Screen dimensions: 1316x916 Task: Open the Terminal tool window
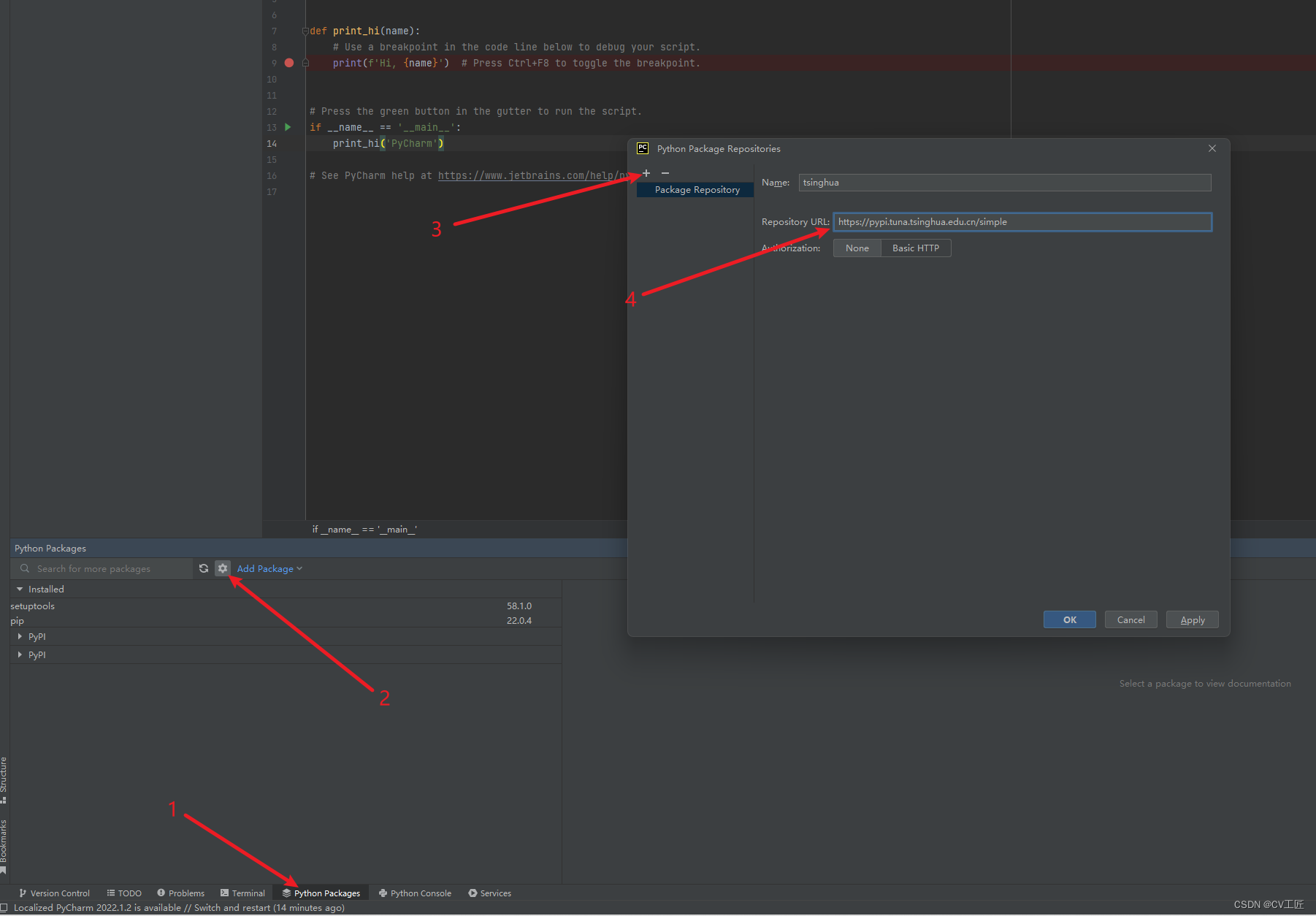(242, 893)
